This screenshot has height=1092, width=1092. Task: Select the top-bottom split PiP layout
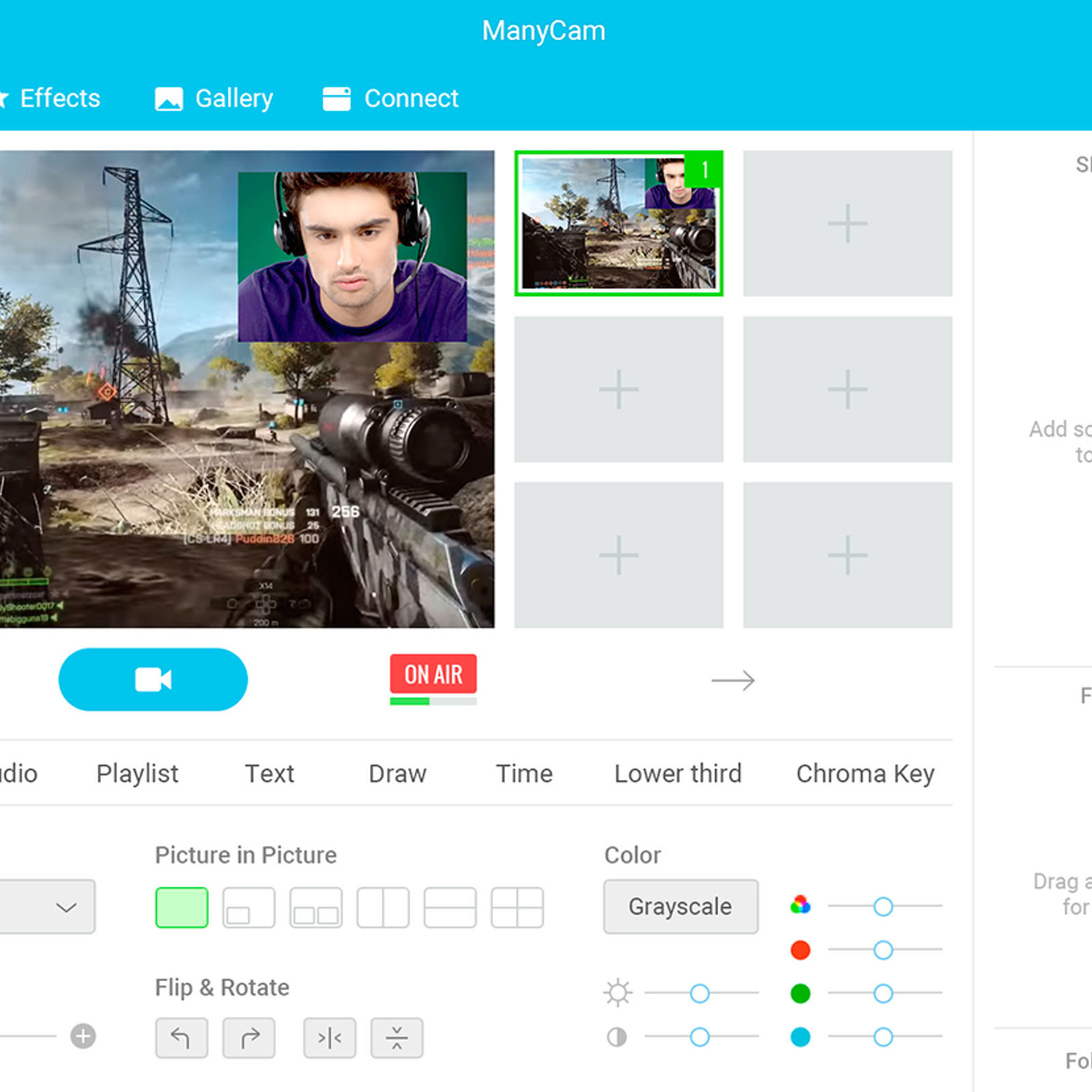(450, 907)
